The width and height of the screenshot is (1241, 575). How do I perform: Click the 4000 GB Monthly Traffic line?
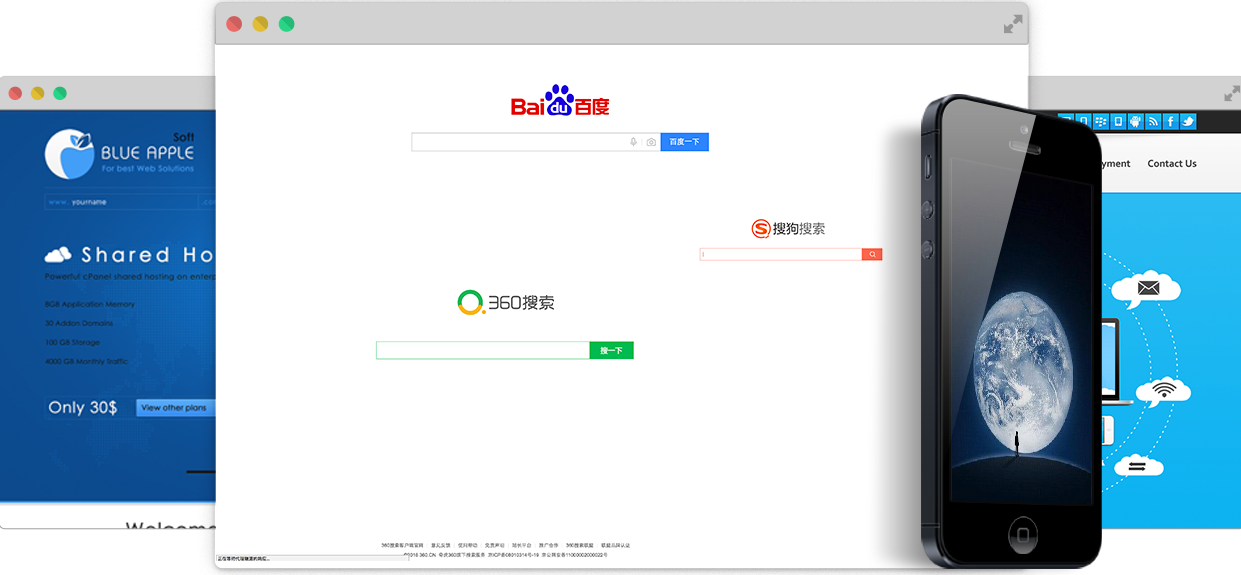(x=86, y=361)
